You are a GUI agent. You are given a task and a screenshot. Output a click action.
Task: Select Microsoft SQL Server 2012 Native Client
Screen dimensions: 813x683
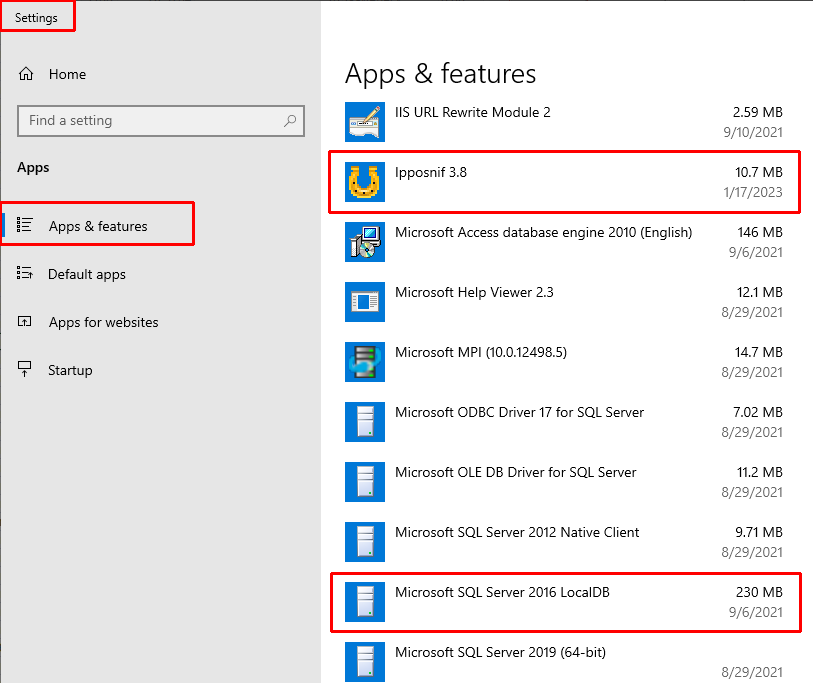coord(565,542)
